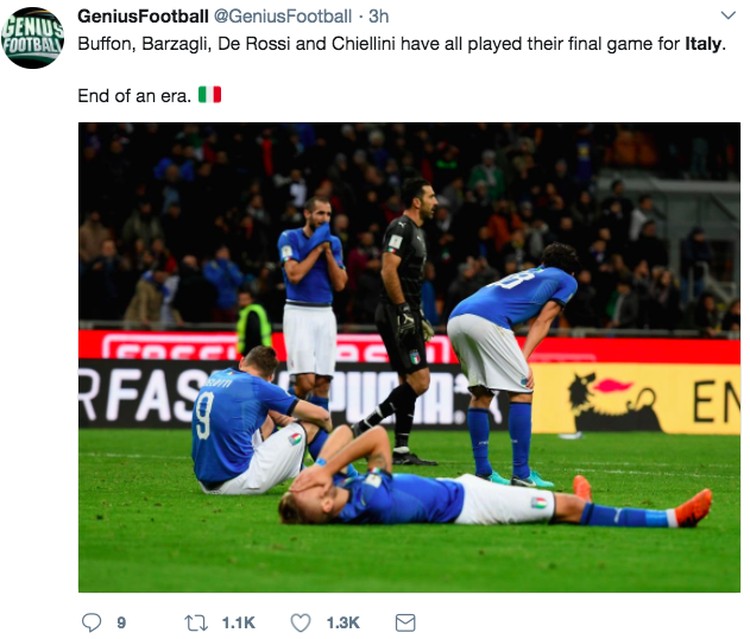Click the tweet text about Buffon
This screenshot has width=750, height=639.
[402, 44]
